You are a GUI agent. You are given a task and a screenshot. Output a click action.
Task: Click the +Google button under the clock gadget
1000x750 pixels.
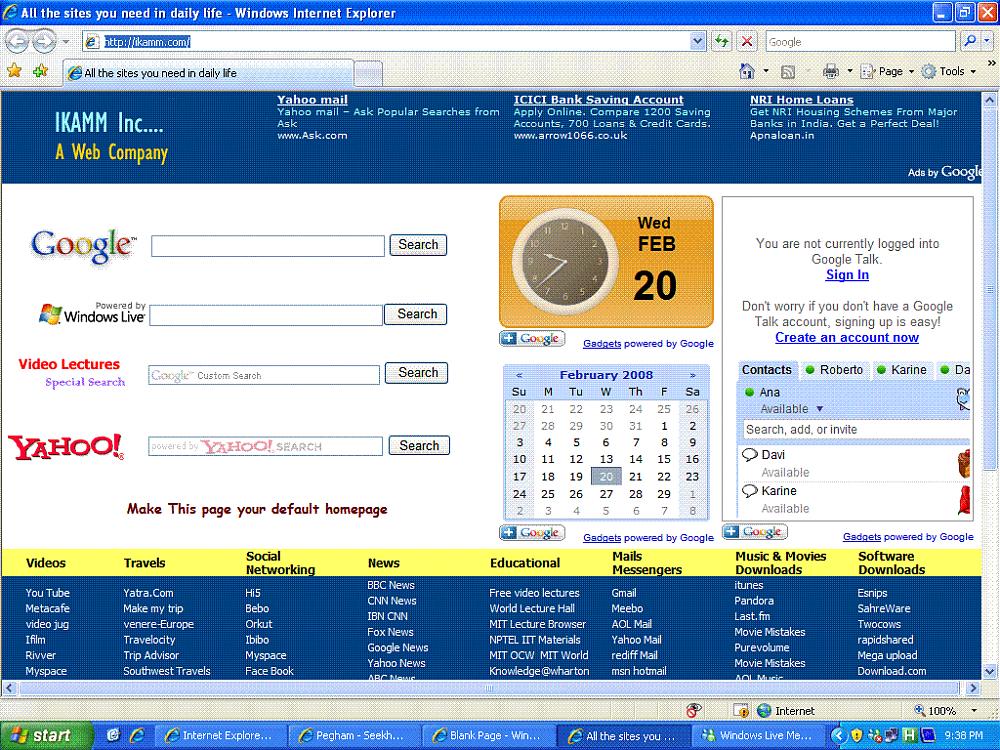pos(533,339)
